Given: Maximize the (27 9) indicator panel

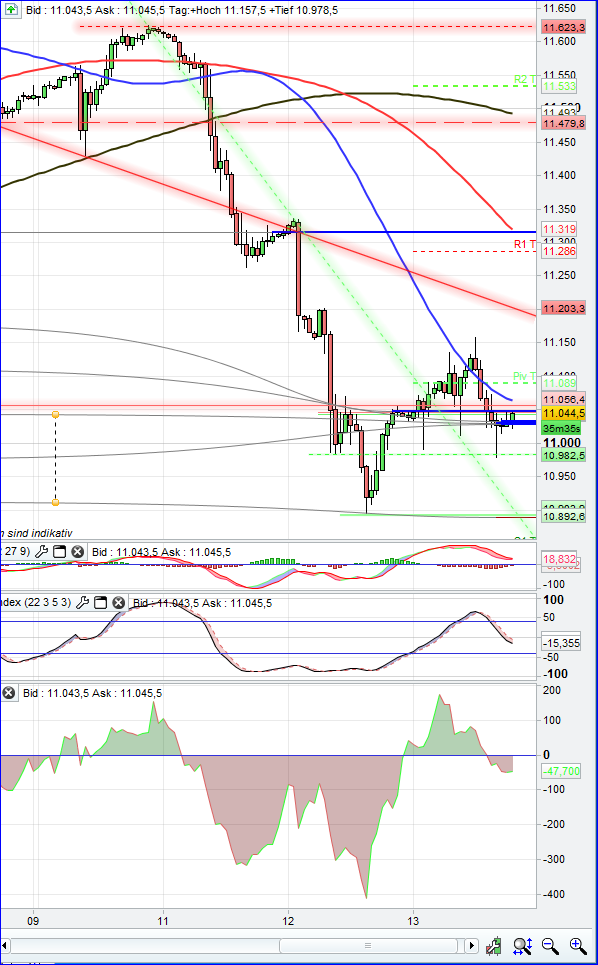Looking at the screenshot, I should point(59,552).
